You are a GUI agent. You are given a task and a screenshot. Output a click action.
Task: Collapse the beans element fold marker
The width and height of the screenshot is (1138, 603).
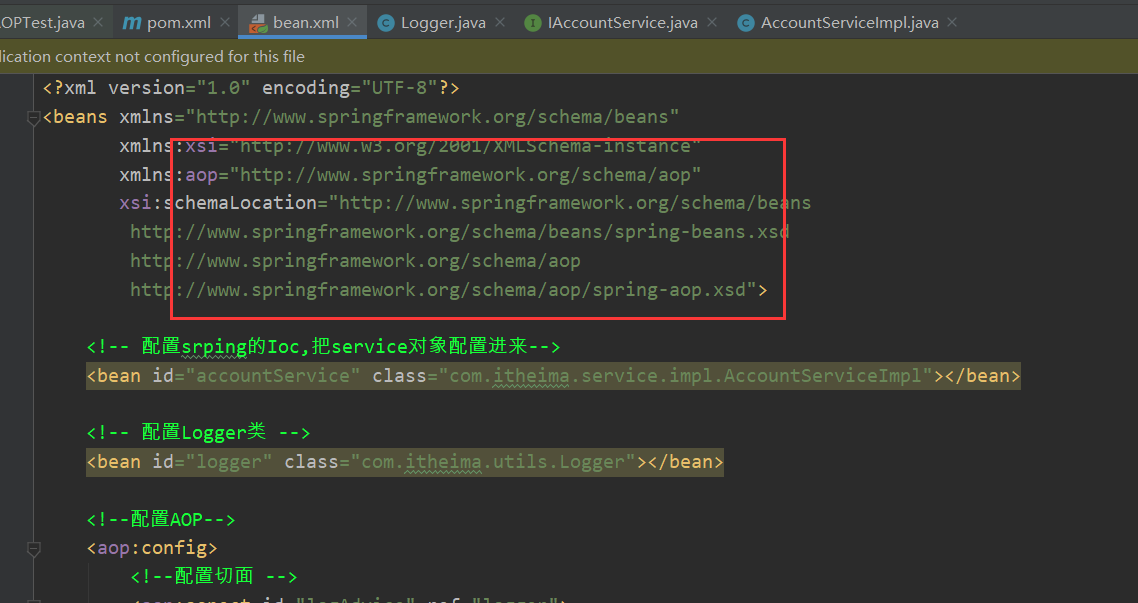[x=33, y=117]
